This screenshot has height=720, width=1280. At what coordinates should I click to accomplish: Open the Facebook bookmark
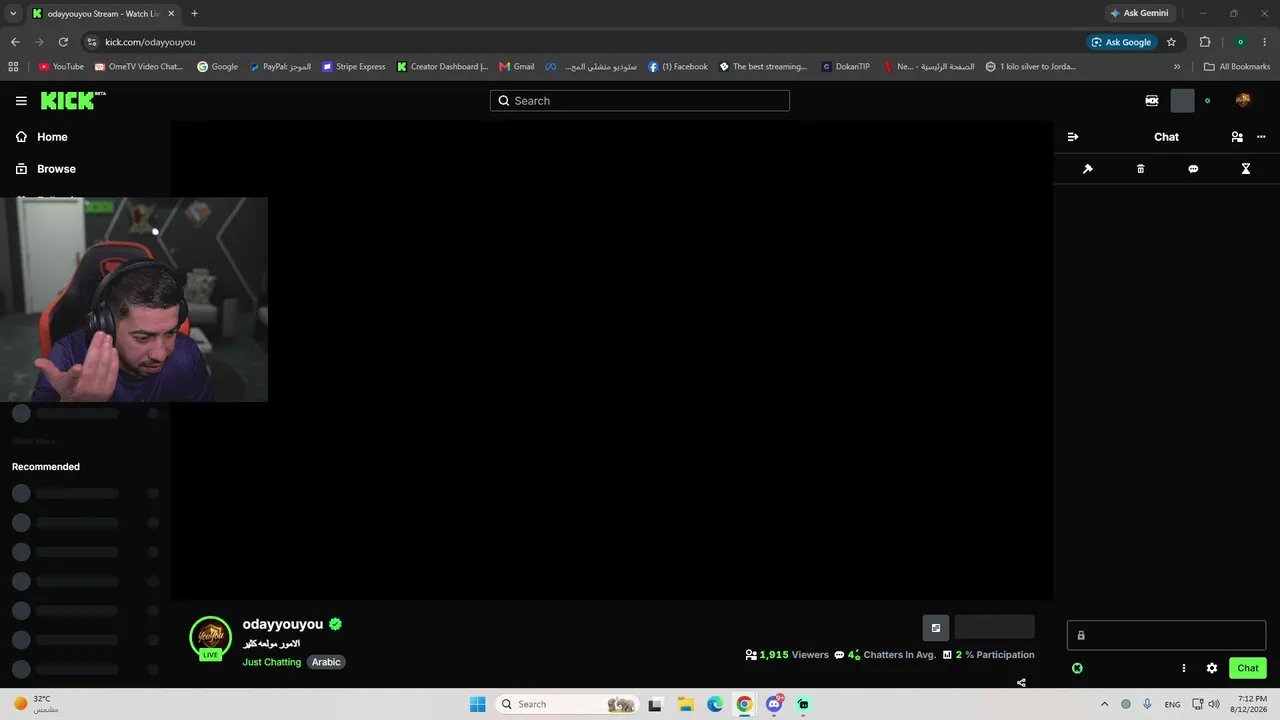[x=678, y=67]
